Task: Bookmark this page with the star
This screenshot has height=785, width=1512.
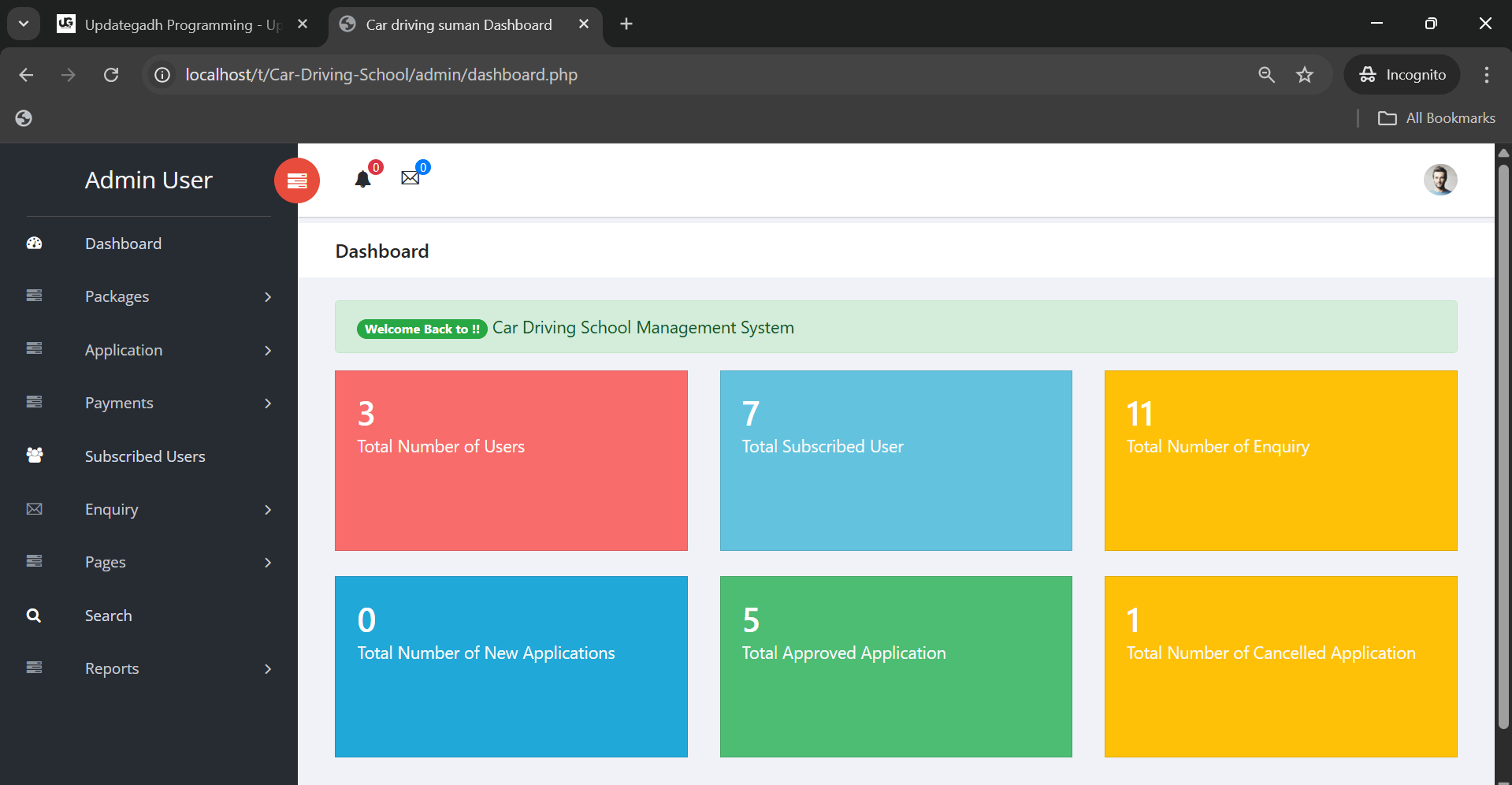Action: click(x=1305, y=74)
